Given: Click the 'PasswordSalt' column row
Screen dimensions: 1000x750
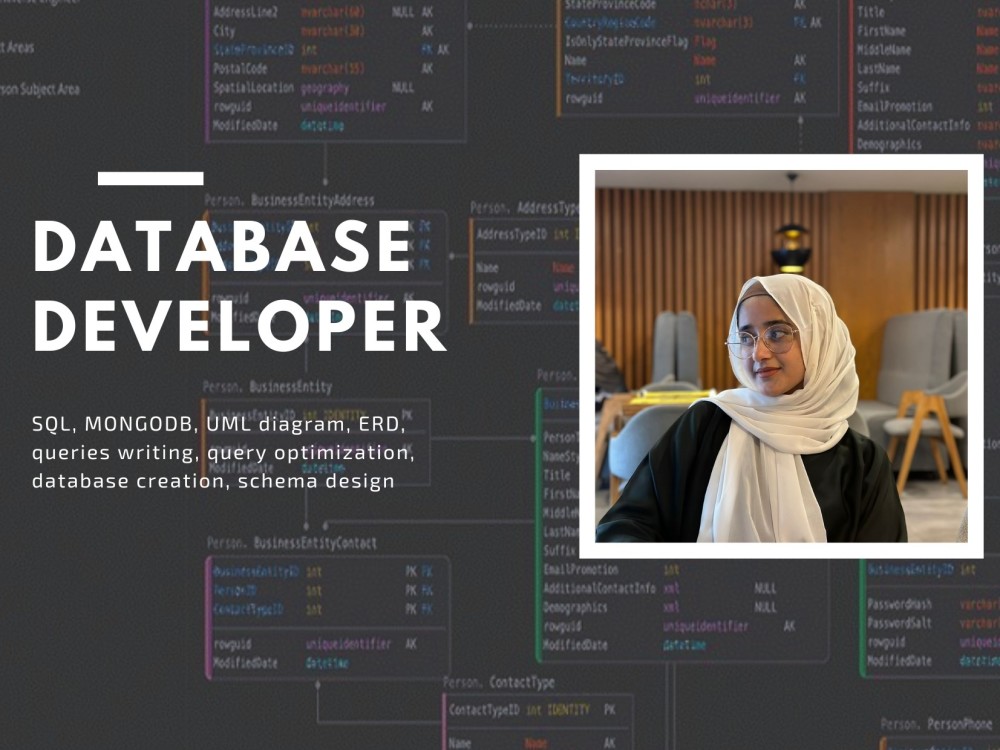Looking at the screenshot, I should point(934,623).
